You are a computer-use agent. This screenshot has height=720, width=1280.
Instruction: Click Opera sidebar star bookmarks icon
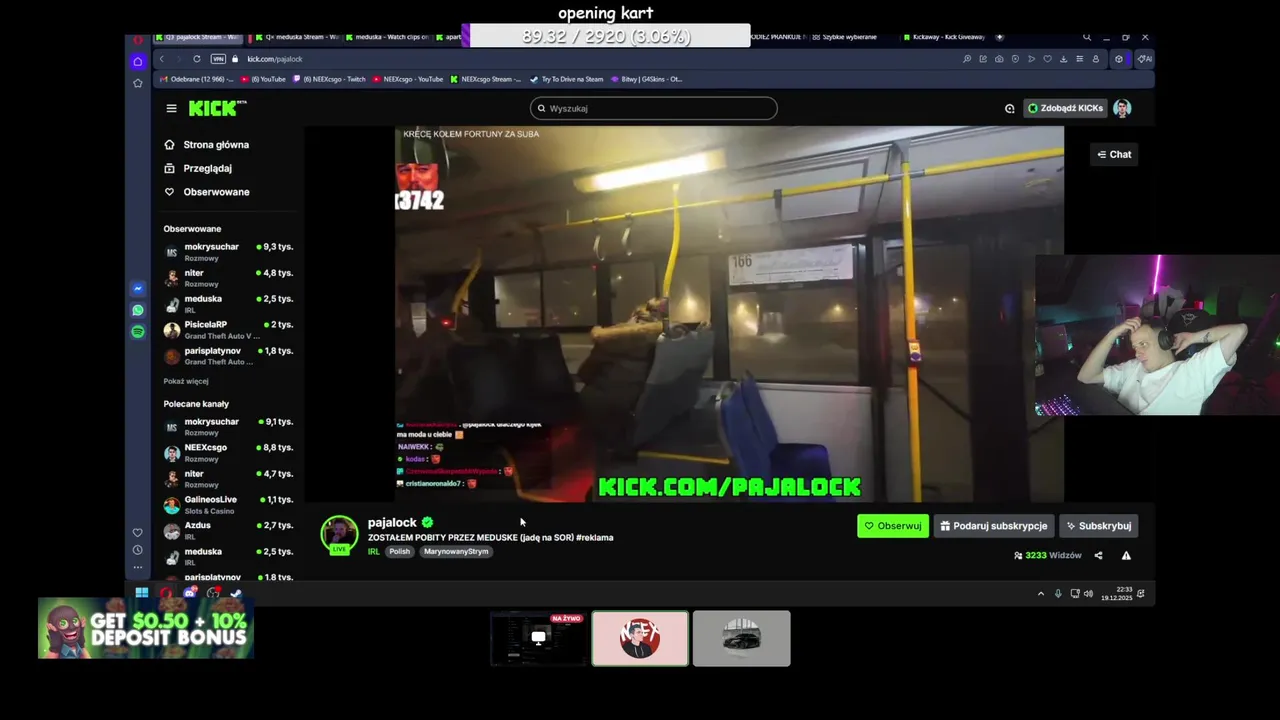pos(138,83)
